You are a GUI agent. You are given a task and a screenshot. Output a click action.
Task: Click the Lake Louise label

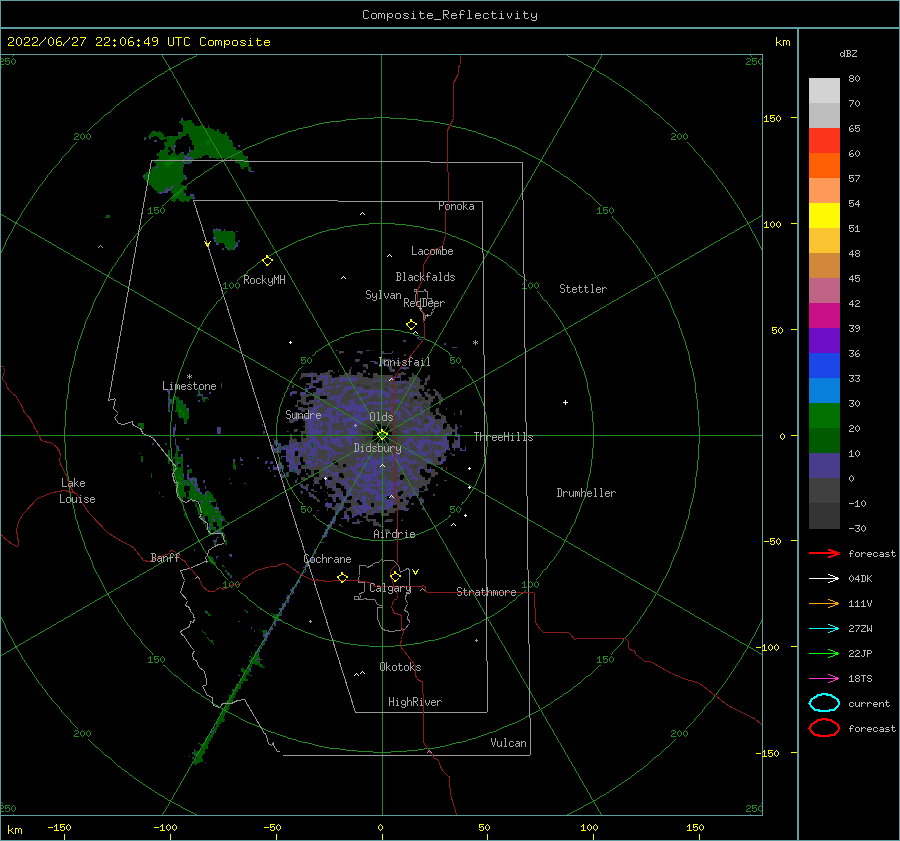point(77,491)
